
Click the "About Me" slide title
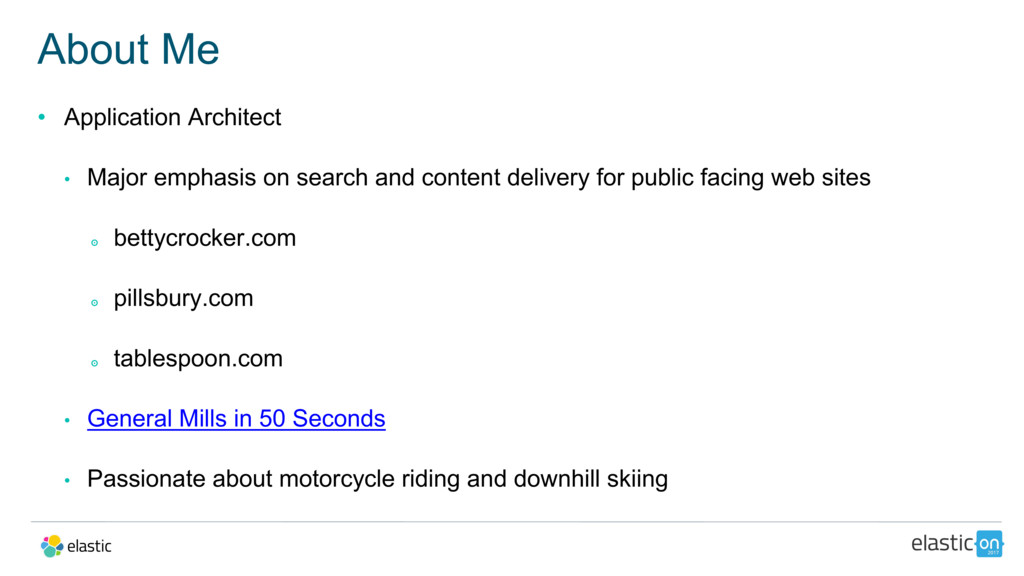tap(128, 49)
